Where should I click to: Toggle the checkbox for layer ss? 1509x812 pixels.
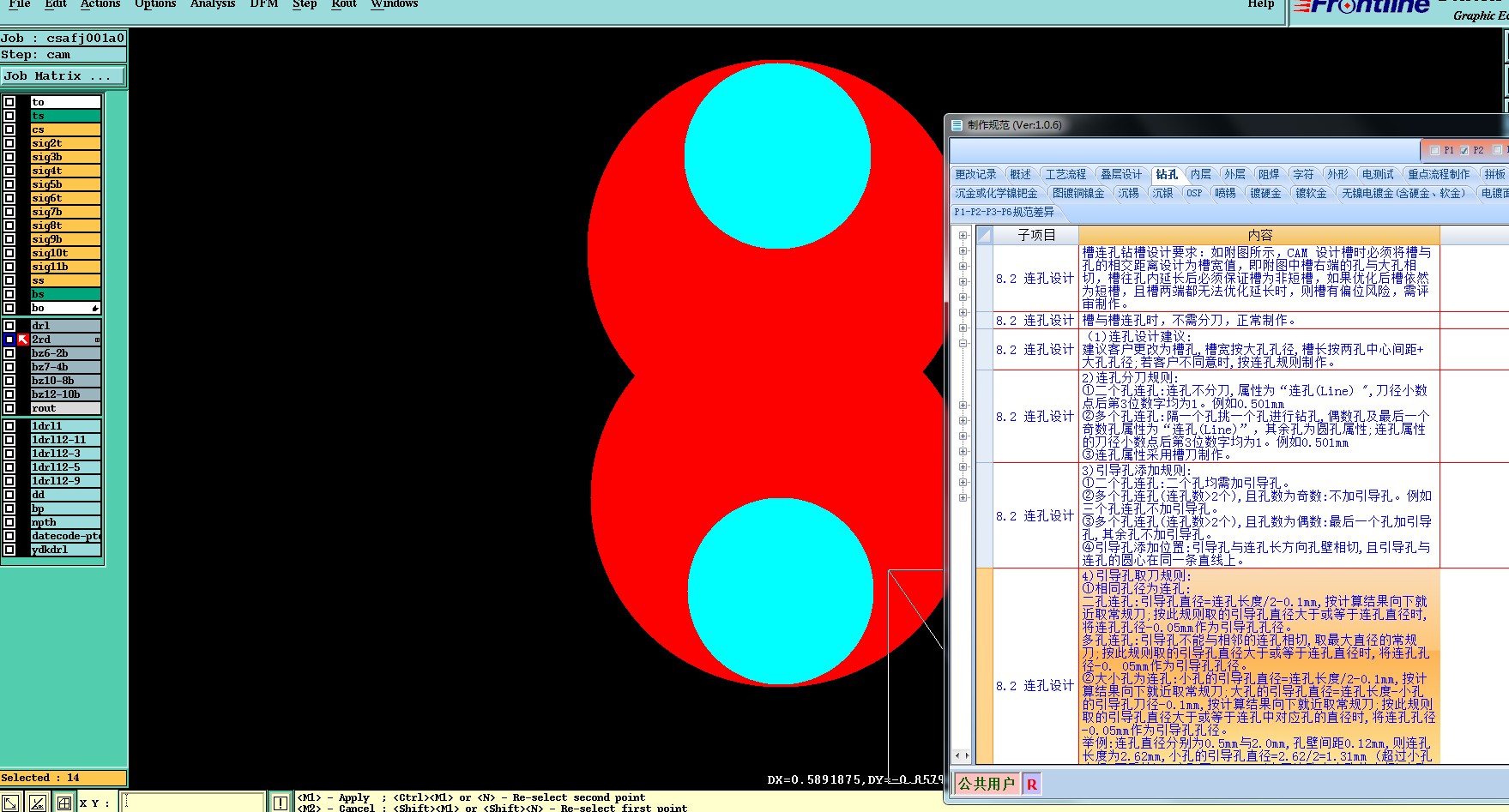click(9, 280)
